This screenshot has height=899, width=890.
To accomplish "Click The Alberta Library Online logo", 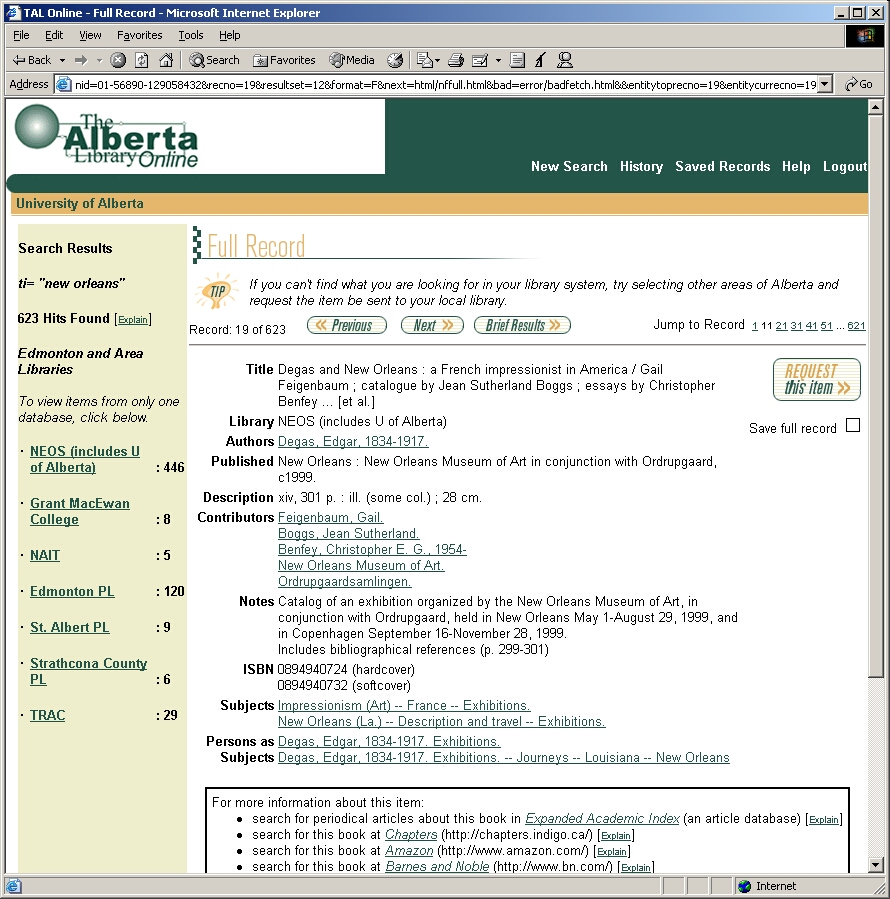I will point(107,136).
